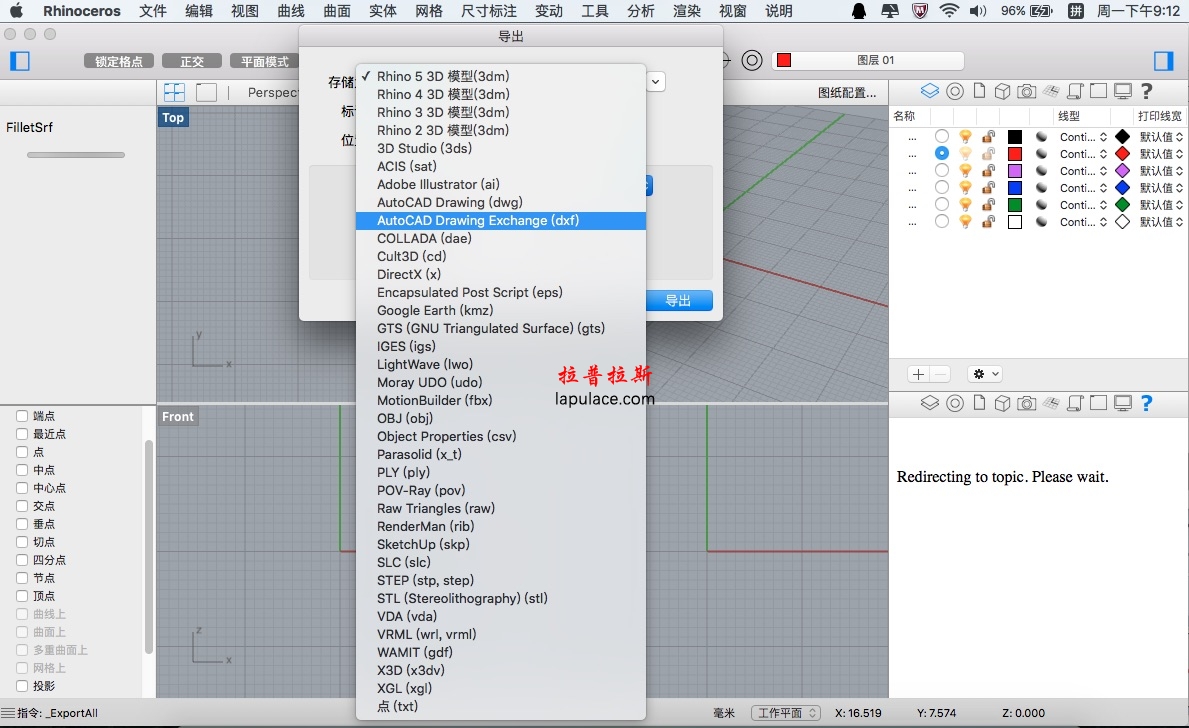Choose OBJ (obj) from the format list
Image resolution: width=1189 pixels, height=728 pixels.
pos(500,418)
